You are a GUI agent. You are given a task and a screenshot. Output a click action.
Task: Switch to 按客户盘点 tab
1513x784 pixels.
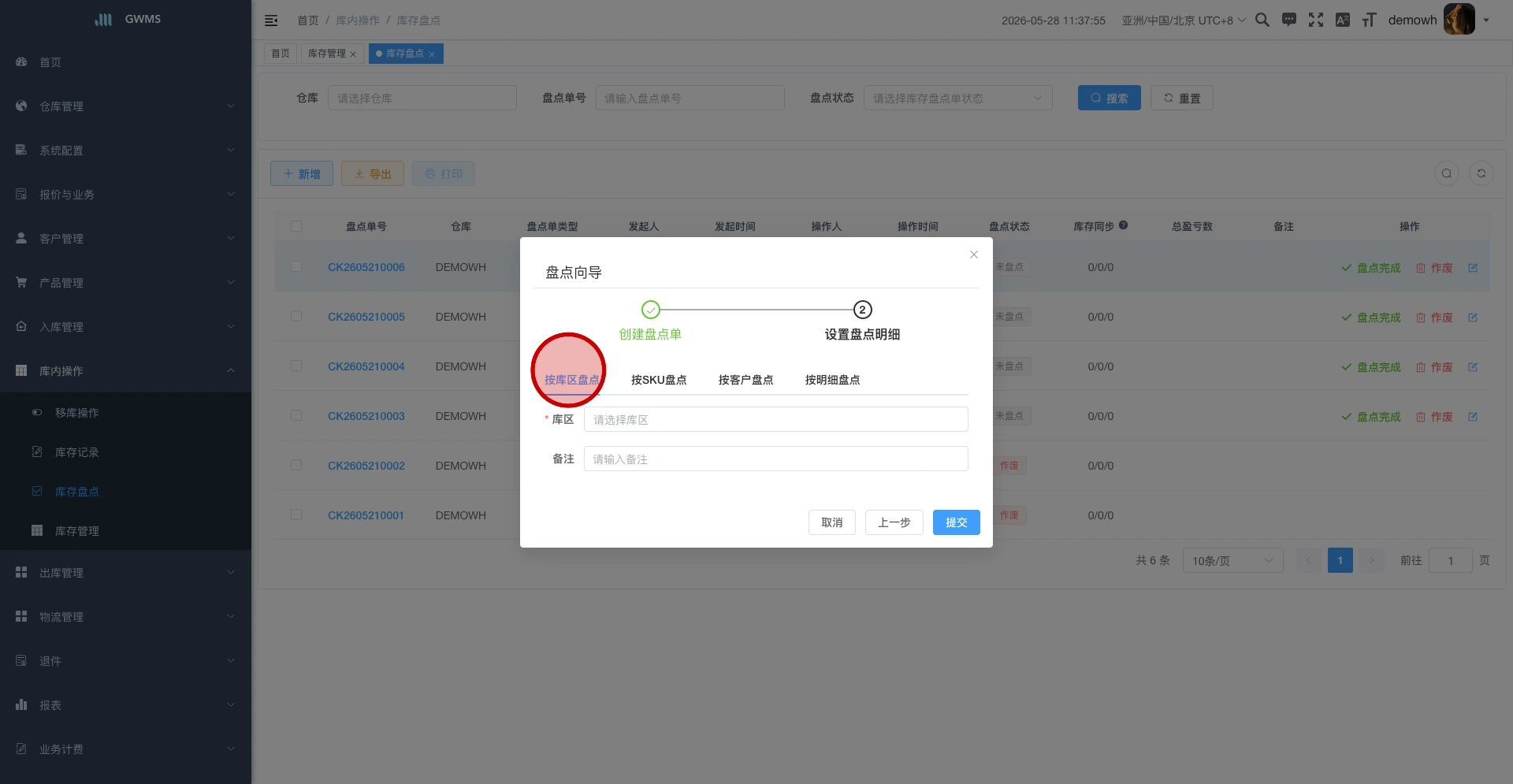[745, 380]
